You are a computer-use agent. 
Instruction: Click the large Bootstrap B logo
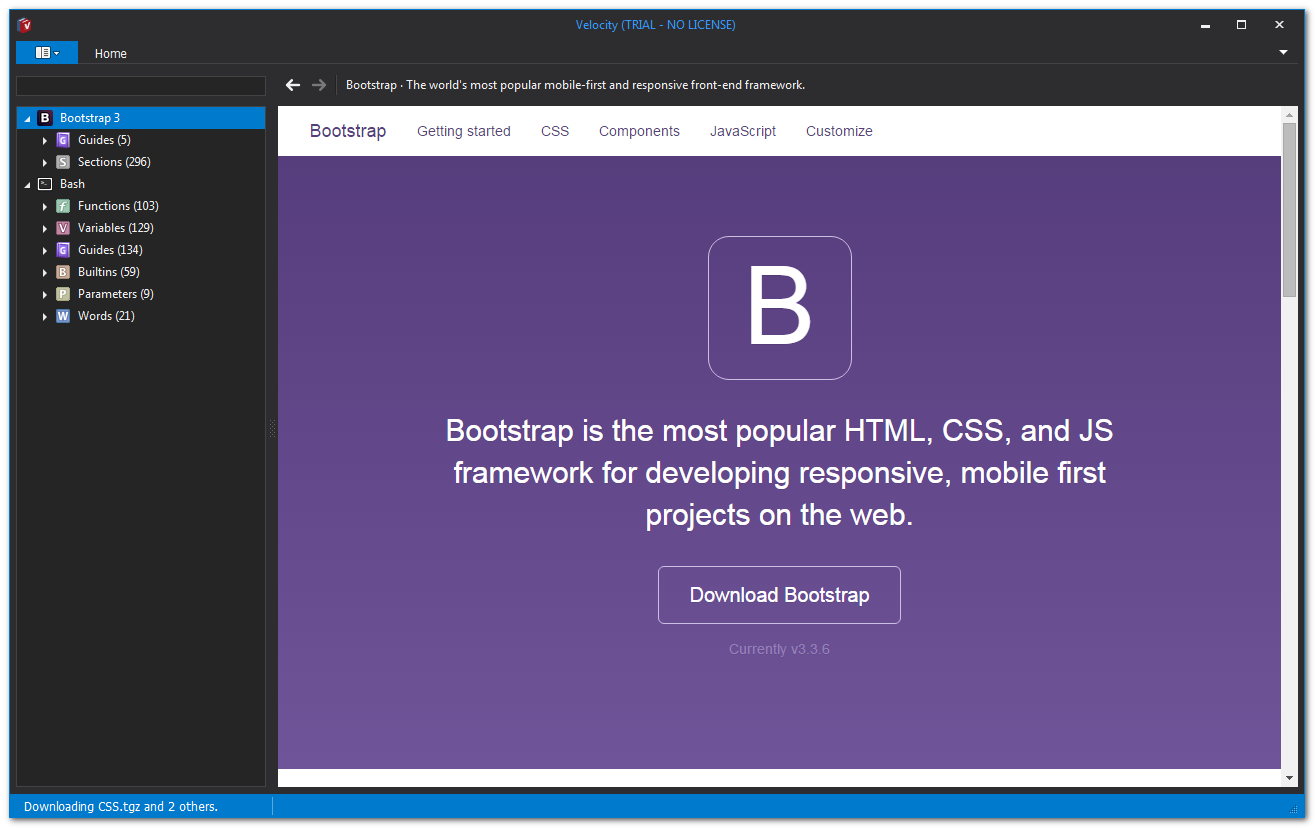(780, 308)
